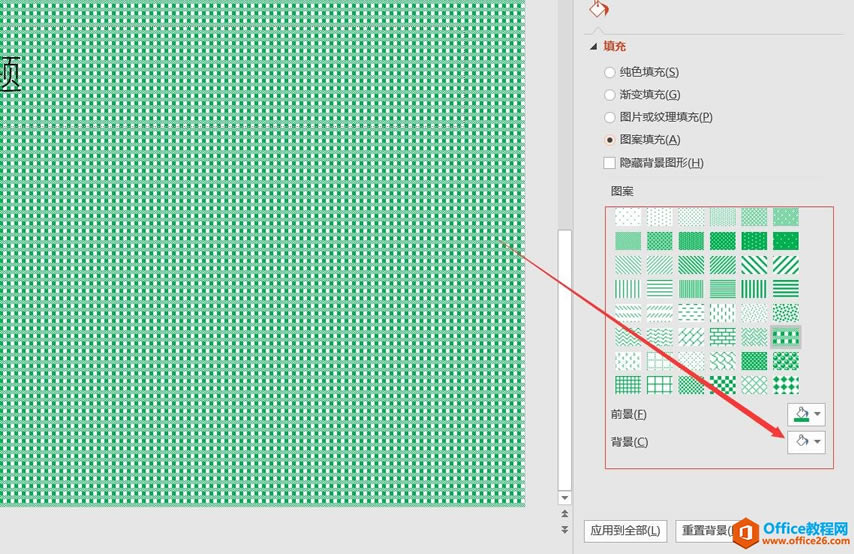854x554 pixels.
Task: Select large confetti pattern
Action: coord(786,313)
